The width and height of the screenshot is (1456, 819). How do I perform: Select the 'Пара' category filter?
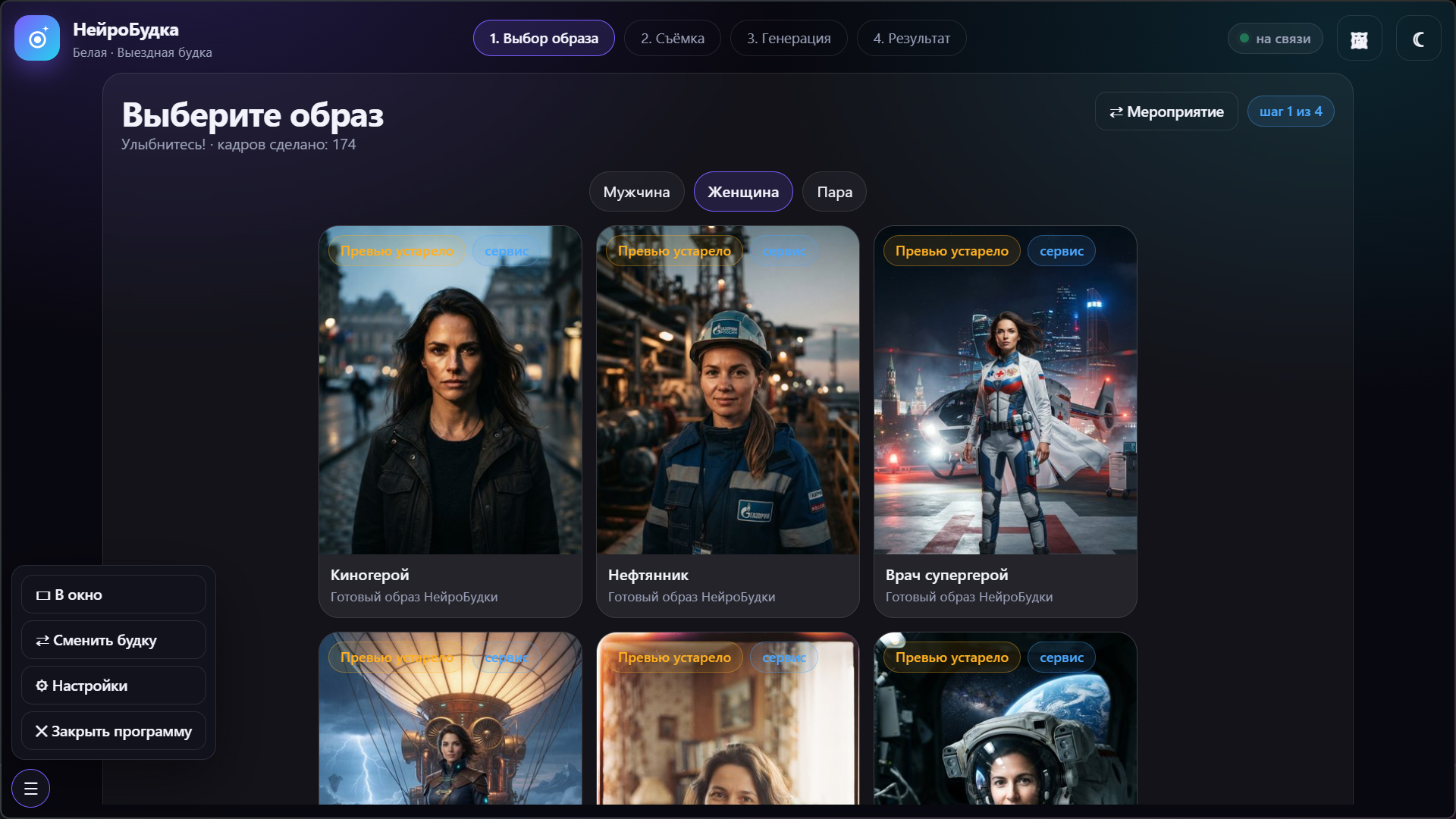[x=834, y=192]
